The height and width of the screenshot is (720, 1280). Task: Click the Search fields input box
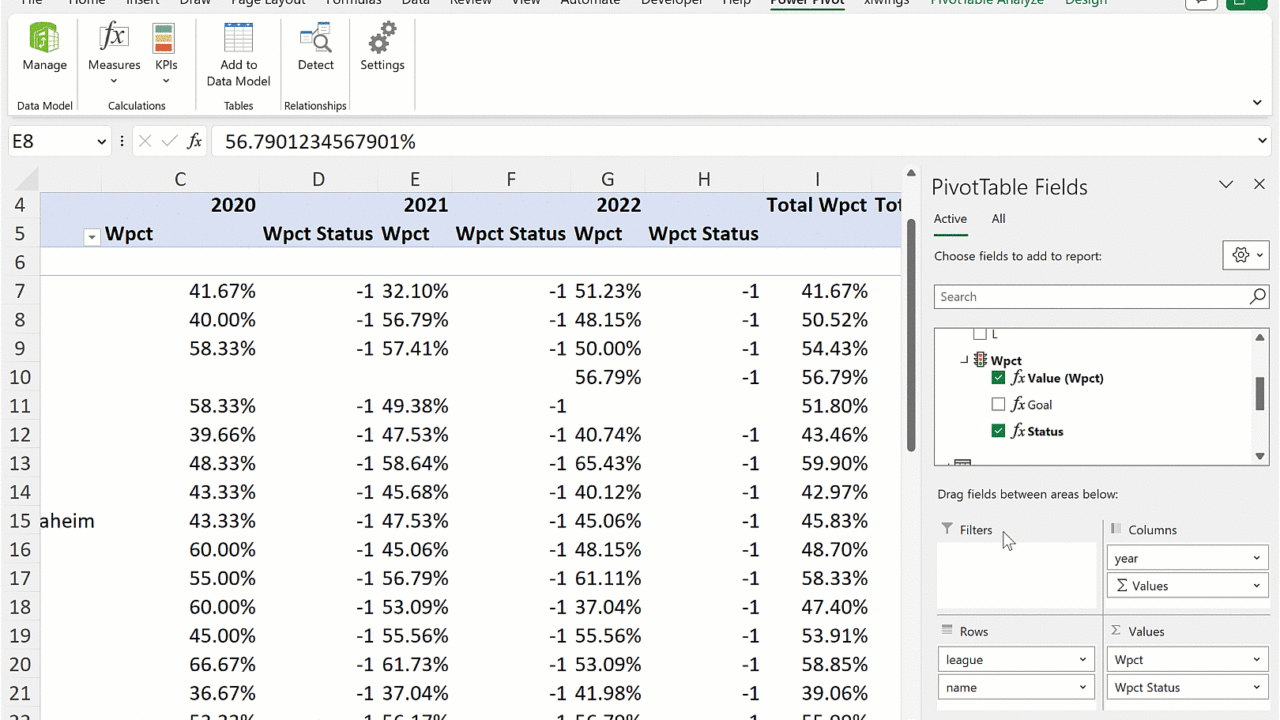coord(1090,297)
